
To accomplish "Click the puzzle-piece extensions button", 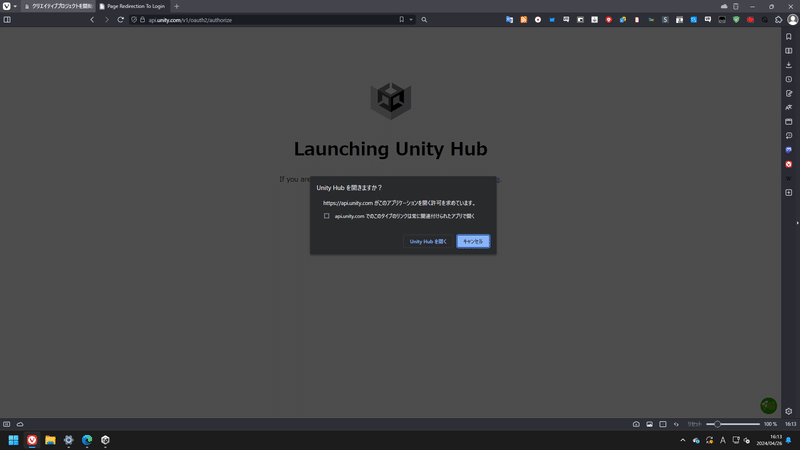I will pyautogui.click(x=779, y=20).
